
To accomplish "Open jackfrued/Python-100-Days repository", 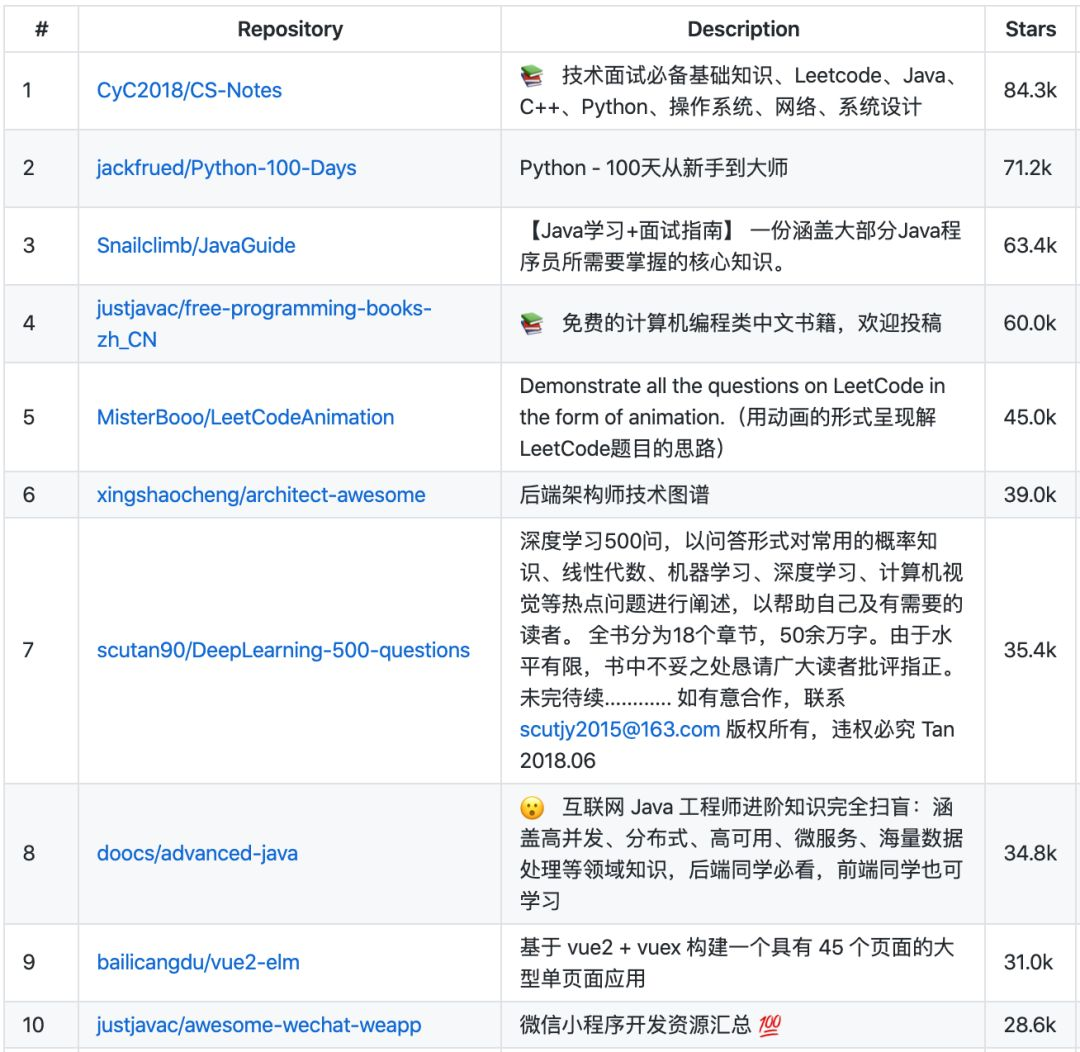I will (x=226, y=168).
